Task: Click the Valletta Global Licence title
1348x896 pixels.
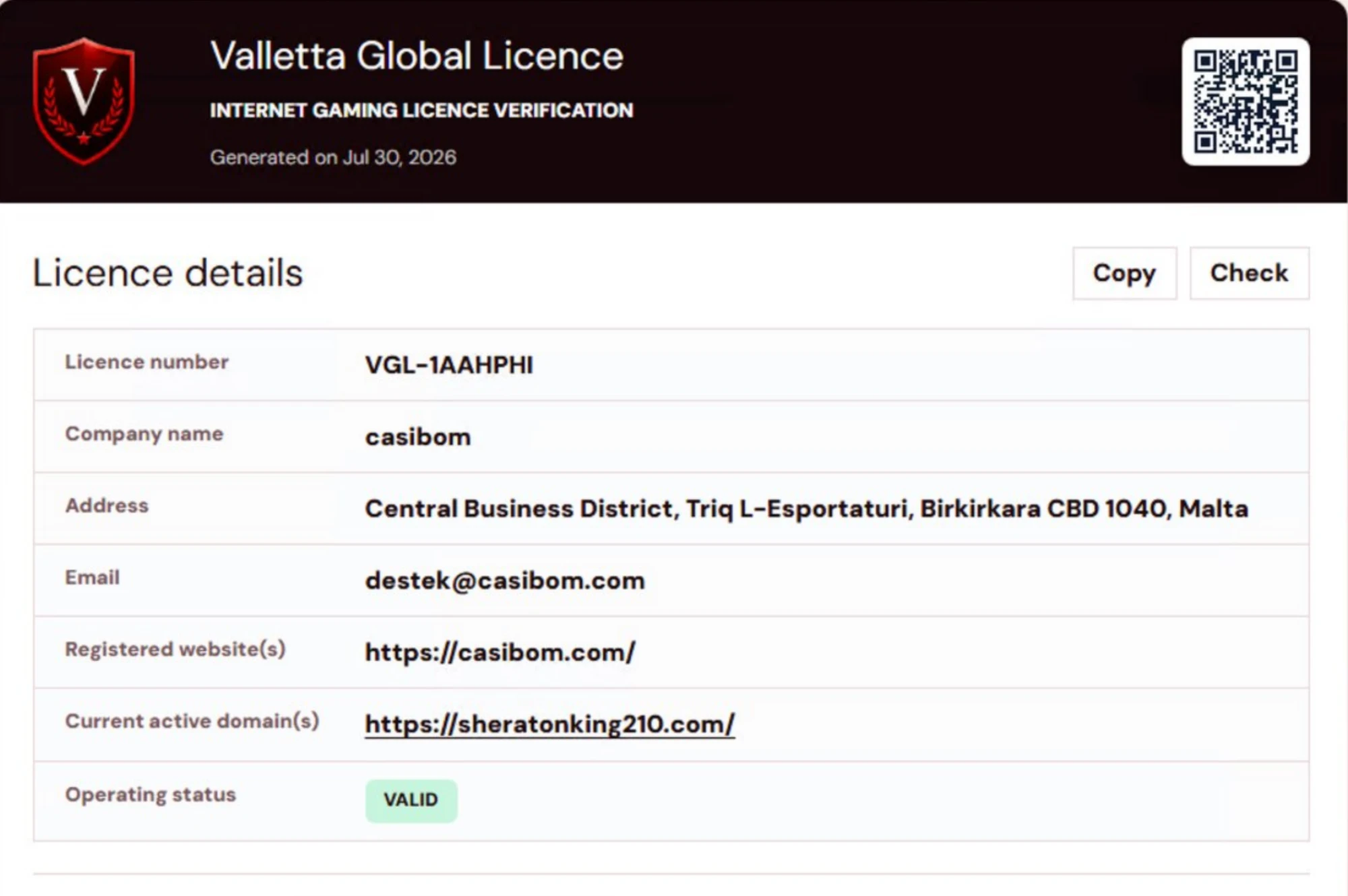Action: click(417, 56)
